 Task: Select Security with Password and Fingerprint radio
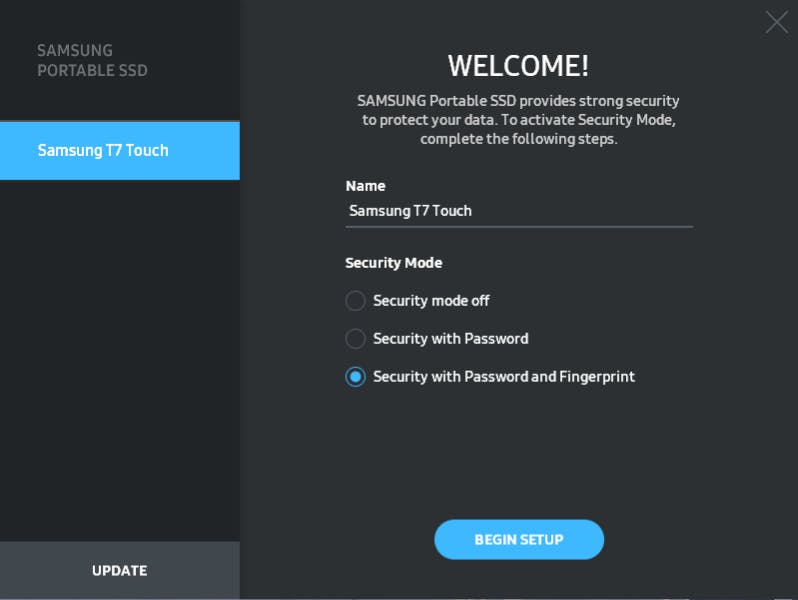pyautogui.click(x=355, y=377)
